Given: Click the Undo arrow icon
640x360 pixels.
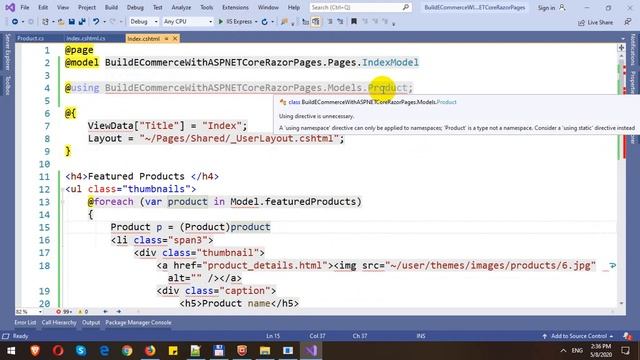Looking at the screenshot, I should click(x=96, y=22).
